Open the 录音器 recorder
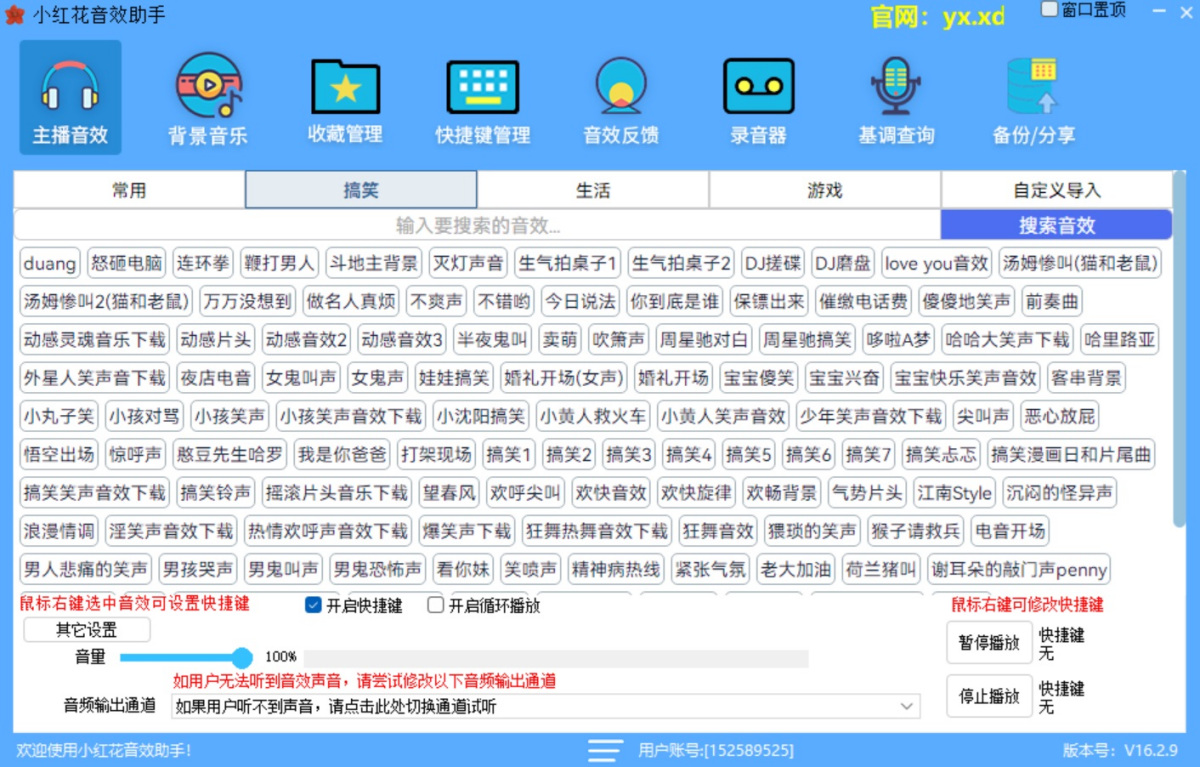1200x767 pixels. point(758,97)
